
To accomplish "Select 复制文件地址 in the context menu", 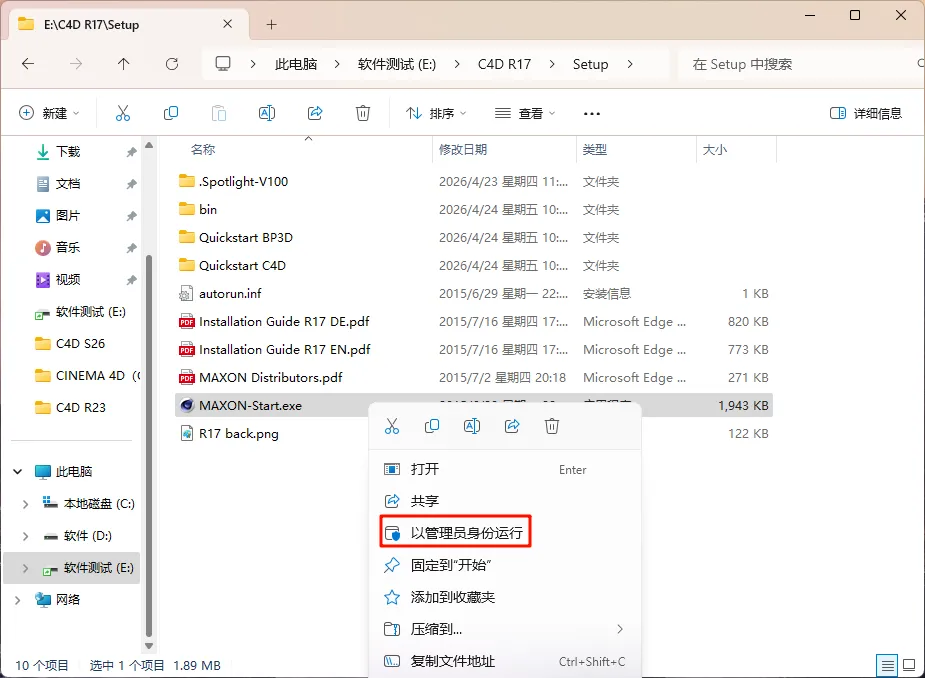I will 504,661.
